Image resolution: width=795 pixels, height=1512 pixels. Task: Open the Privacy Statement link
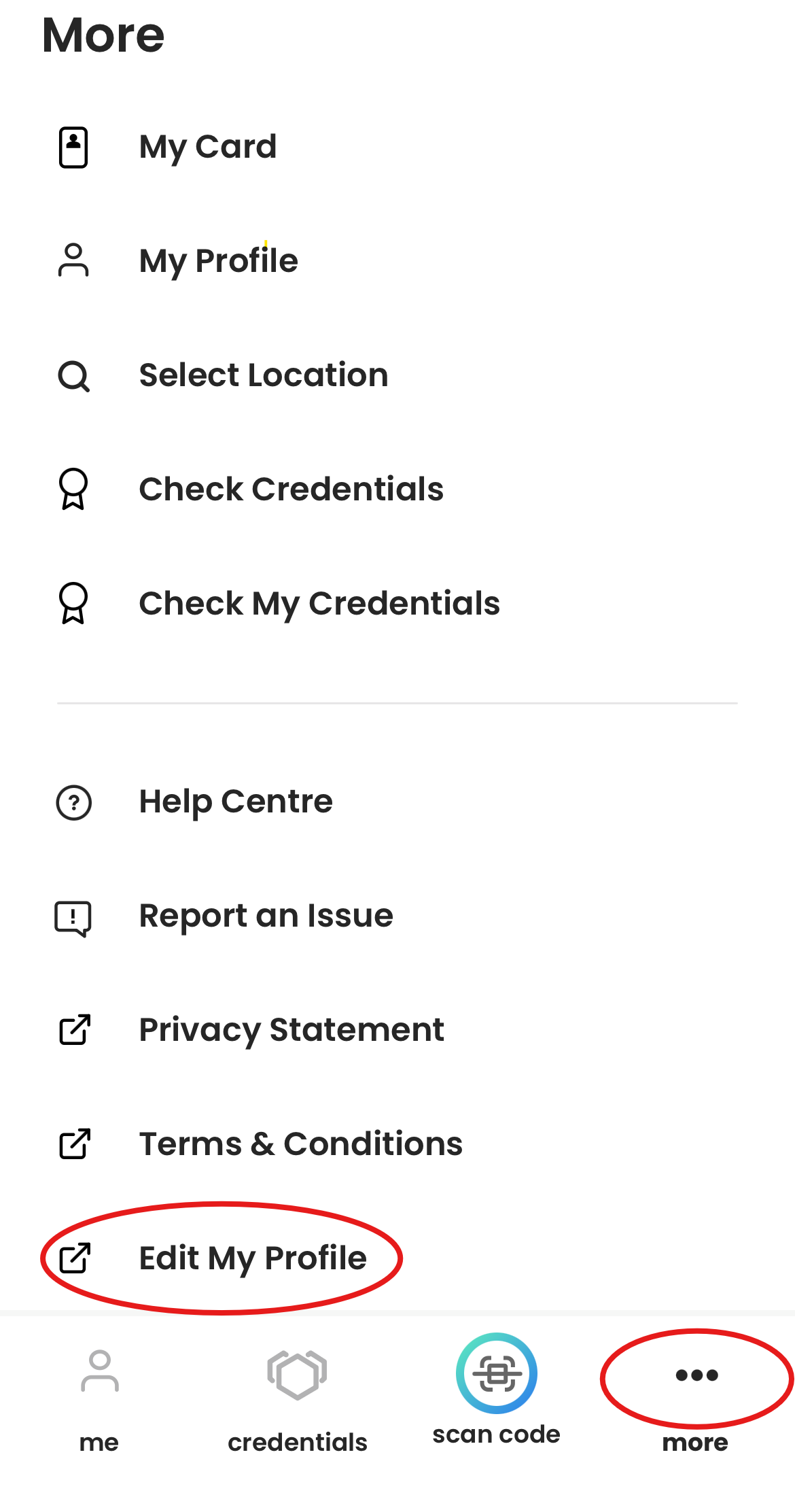coord(291,1030)
